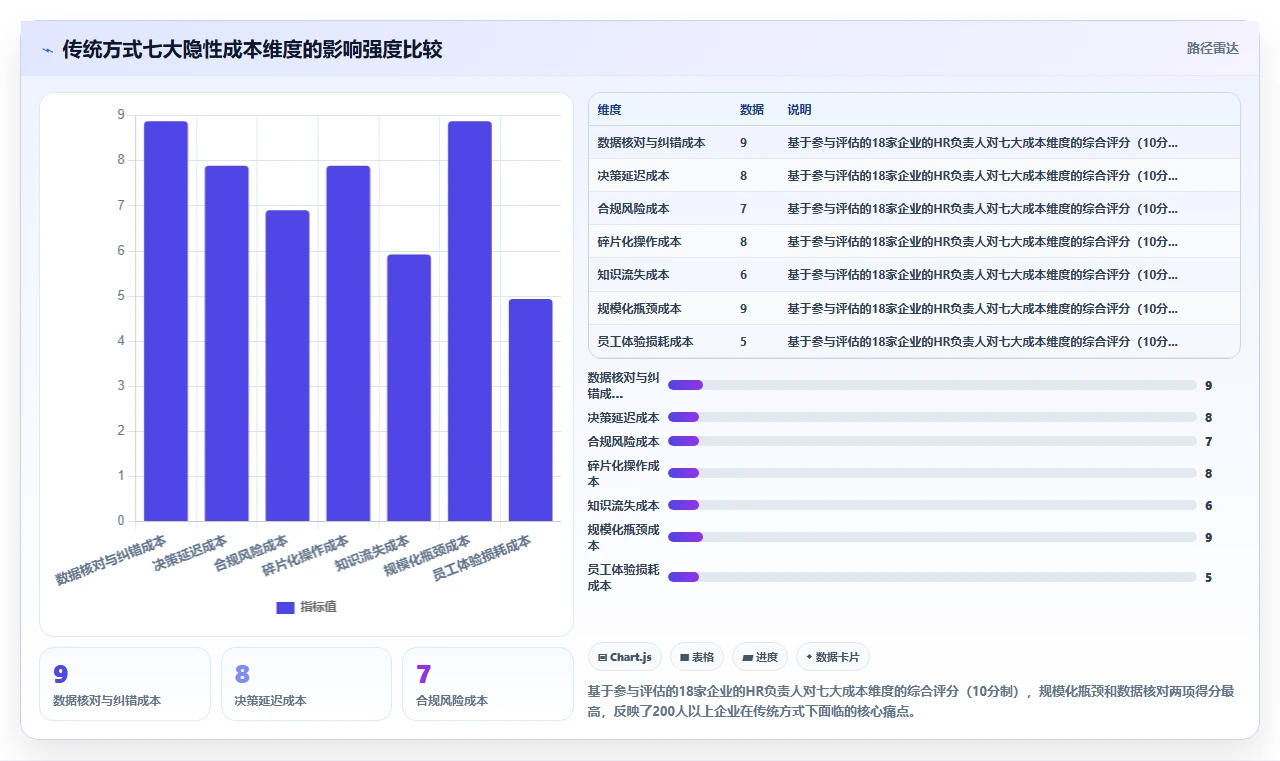The image size is (1280, 761).
Task: Click the 合规风险成本 progress bar
Action: (x=932, y=441)
